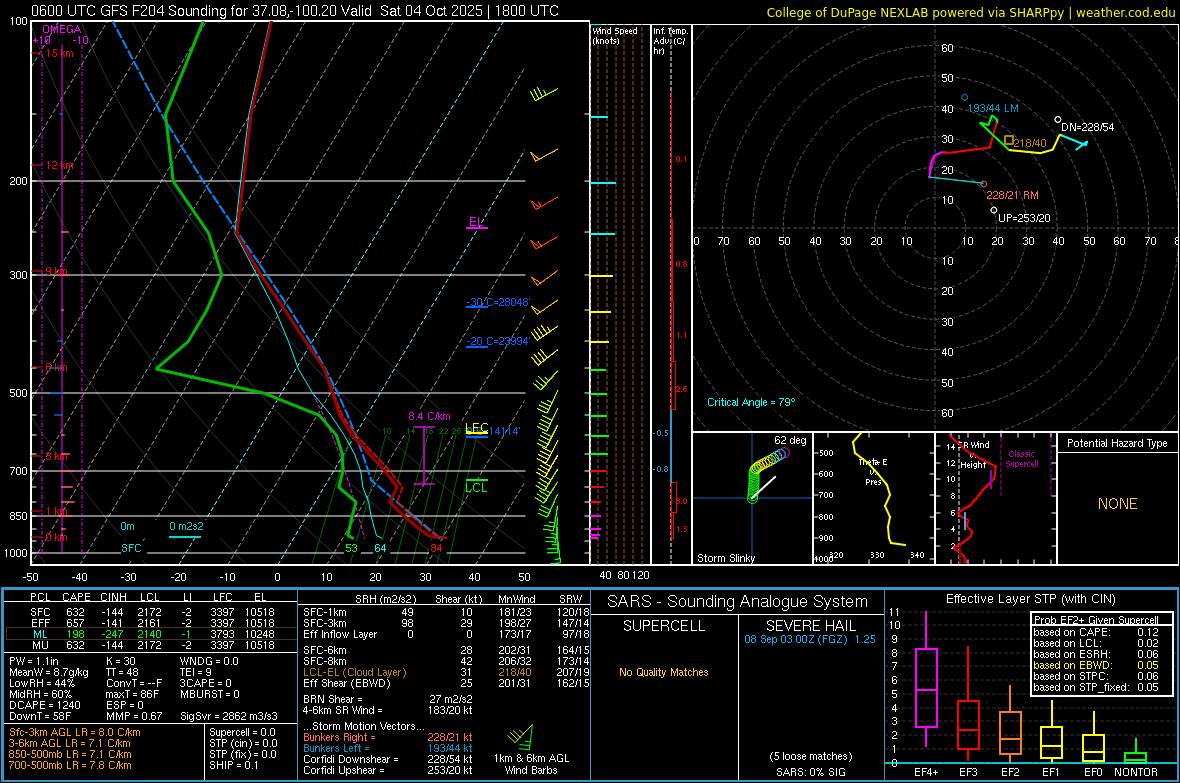The width and height of the screenshot is (1180, 783).
Task: Click the Corfidi Downshear = 228/54 kt line
Action: [x=388, y=759]
